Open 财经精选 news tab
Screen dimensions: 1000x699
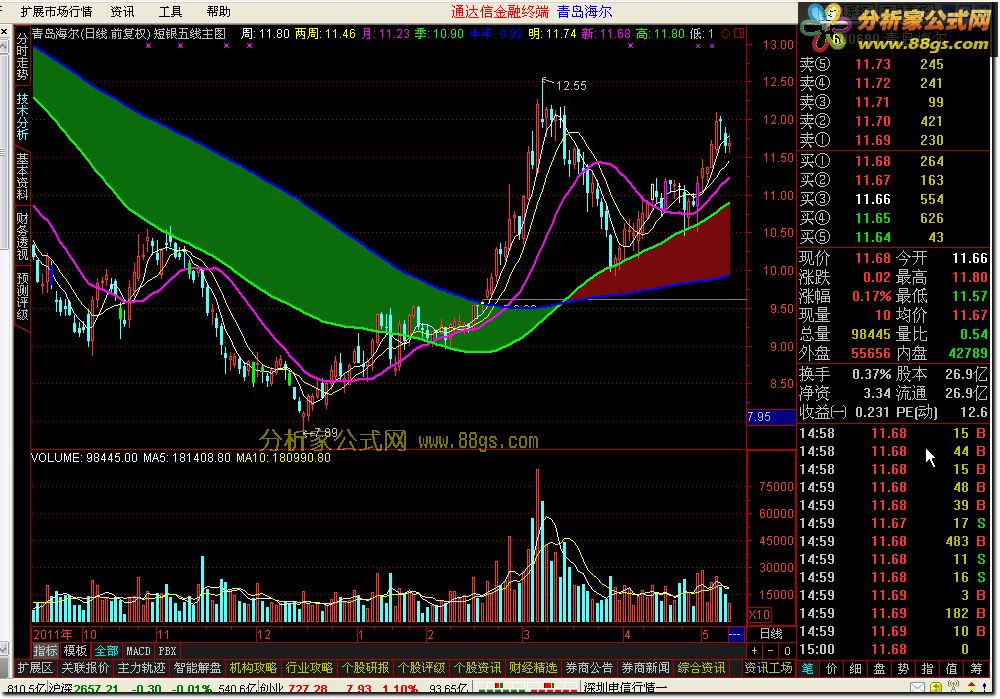[533, 668]
